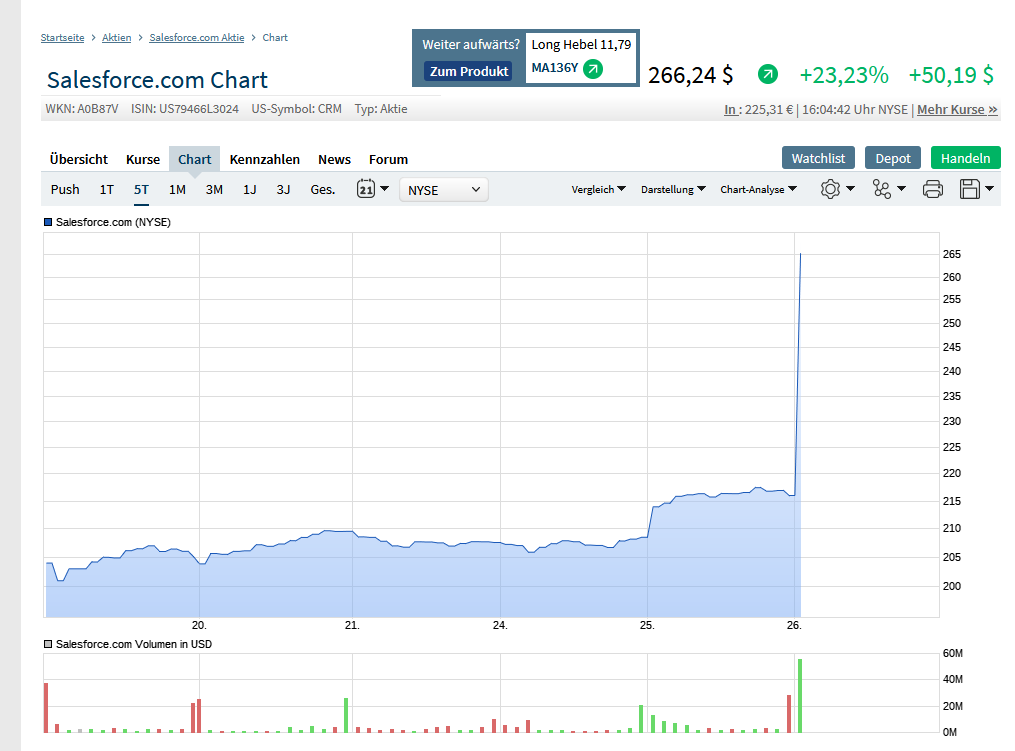The width and height of the screenshot is (1015, 751).
Task: Open the calendar date range picker icon
Action: tap(366, 189)
